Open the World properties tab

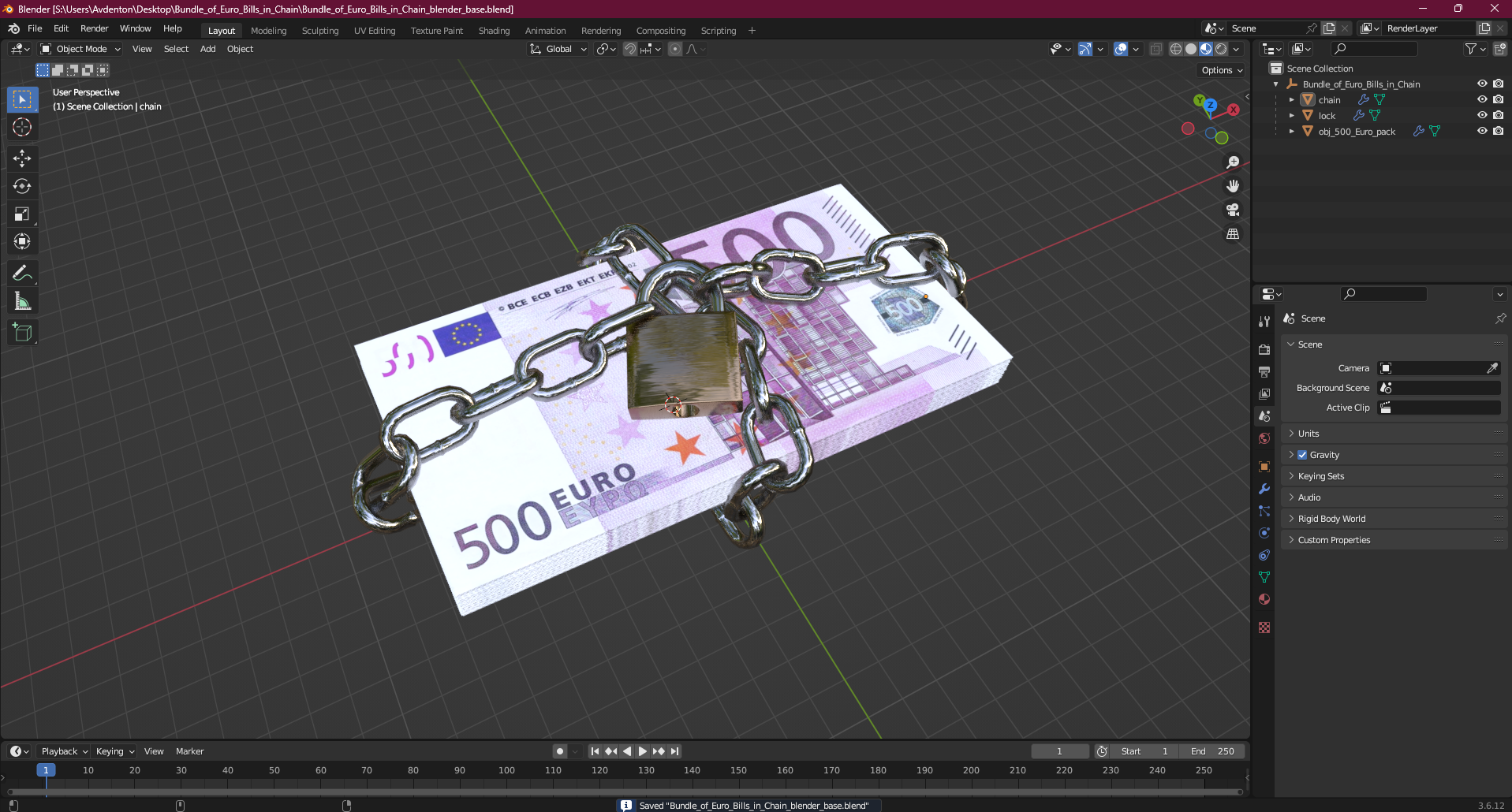[1264, 438]
